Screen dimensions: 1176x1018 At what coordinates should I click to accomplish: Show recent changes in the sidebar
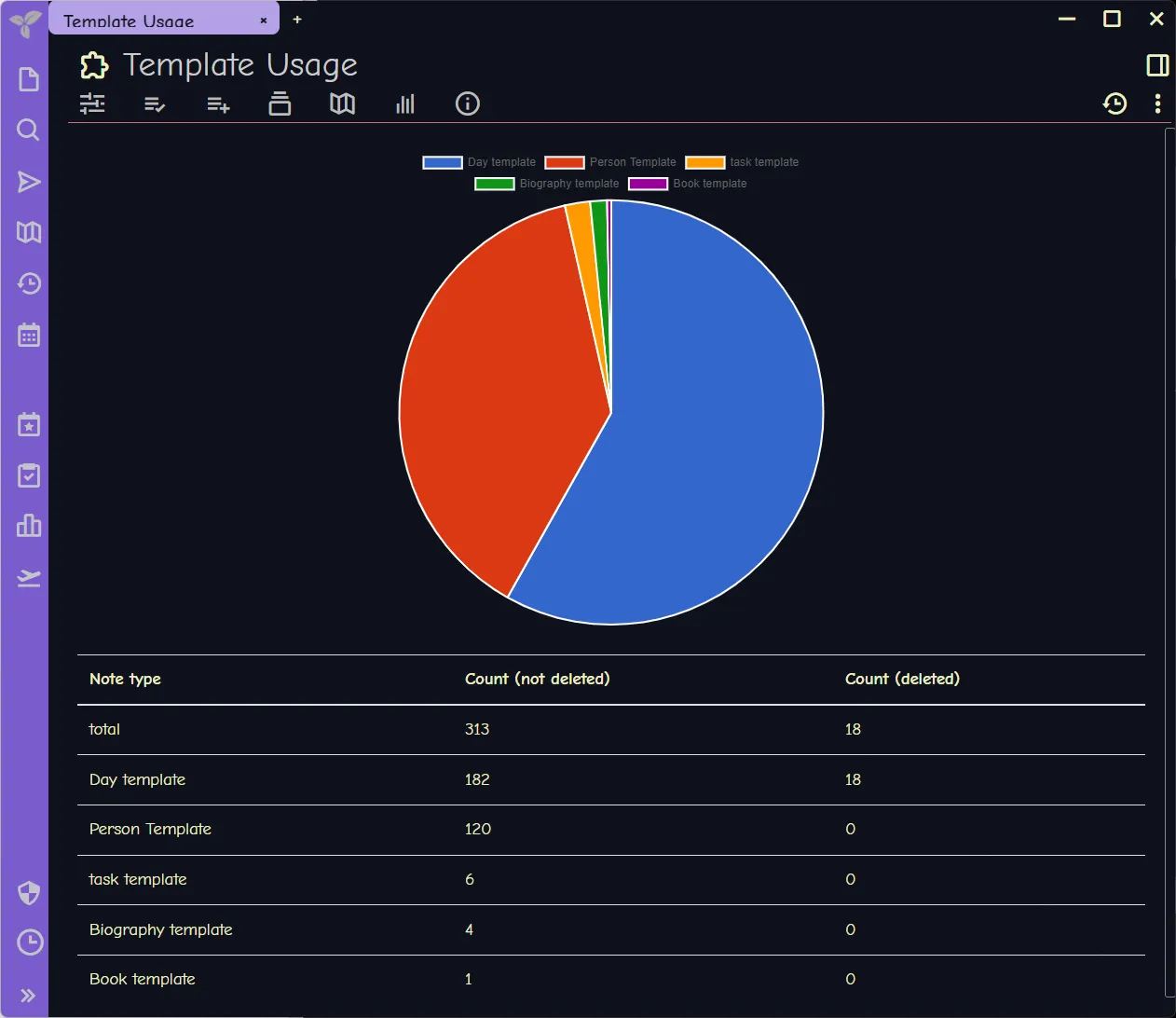tap(29, 283)
